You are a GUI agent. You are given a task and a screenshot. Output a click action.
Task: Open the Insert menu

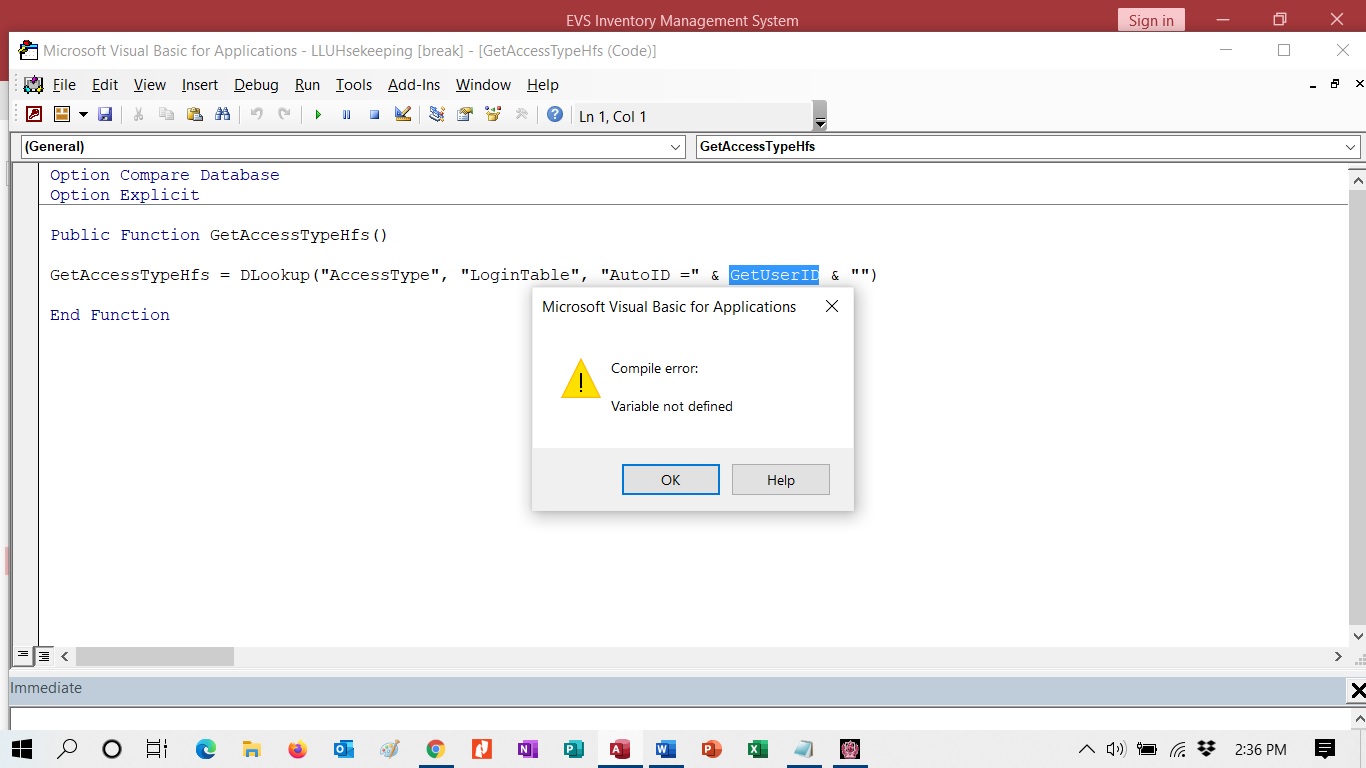200,85
